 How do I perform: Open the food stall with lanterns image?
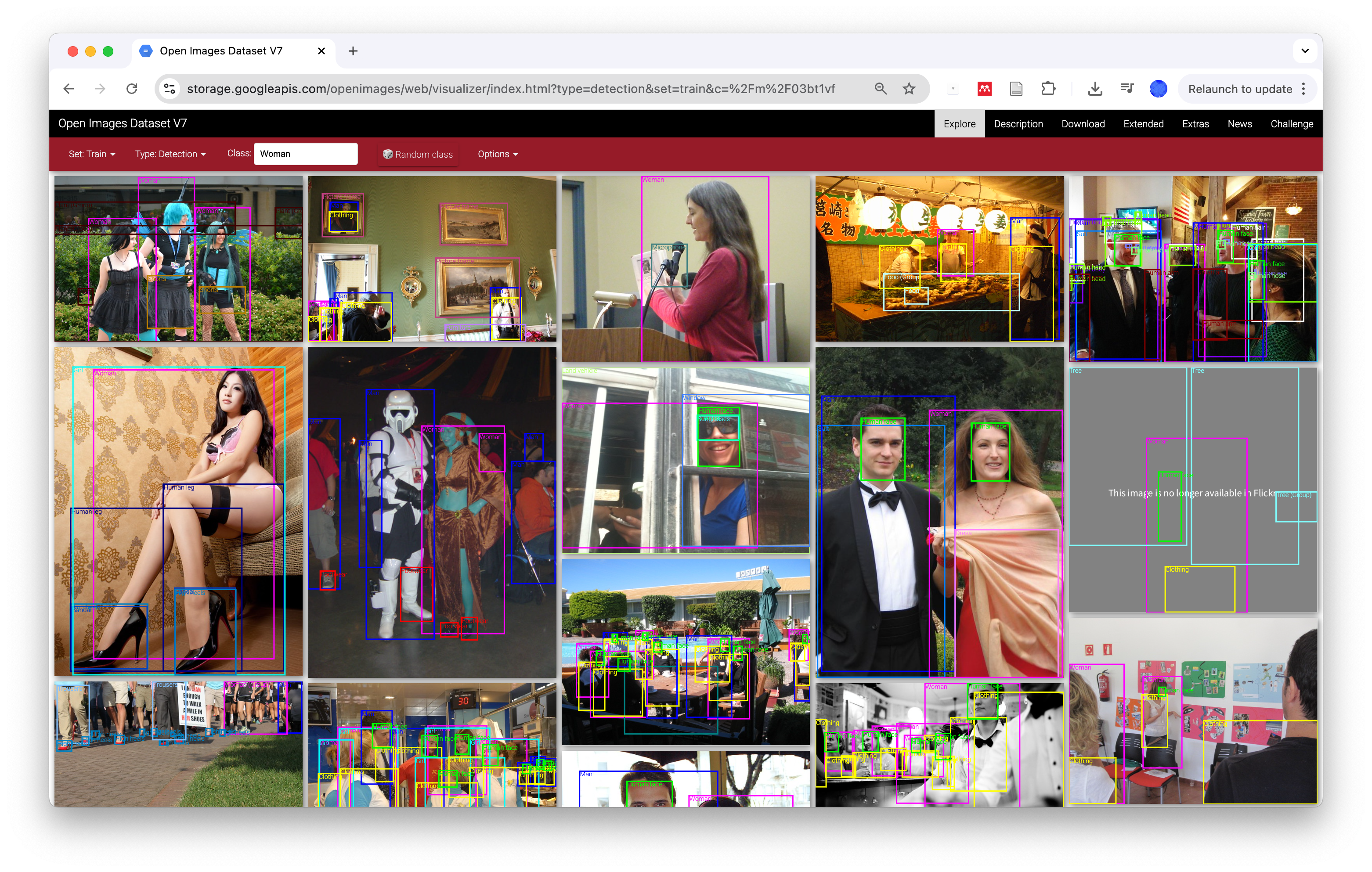[x=939, y=259]
